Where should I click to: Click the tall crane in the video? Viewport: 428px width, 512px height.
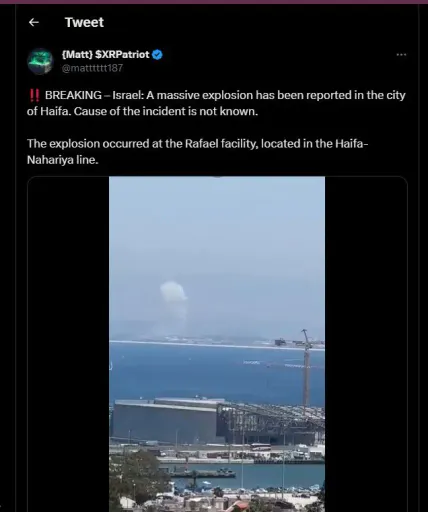pyautogui.click(x=306, y=367)
